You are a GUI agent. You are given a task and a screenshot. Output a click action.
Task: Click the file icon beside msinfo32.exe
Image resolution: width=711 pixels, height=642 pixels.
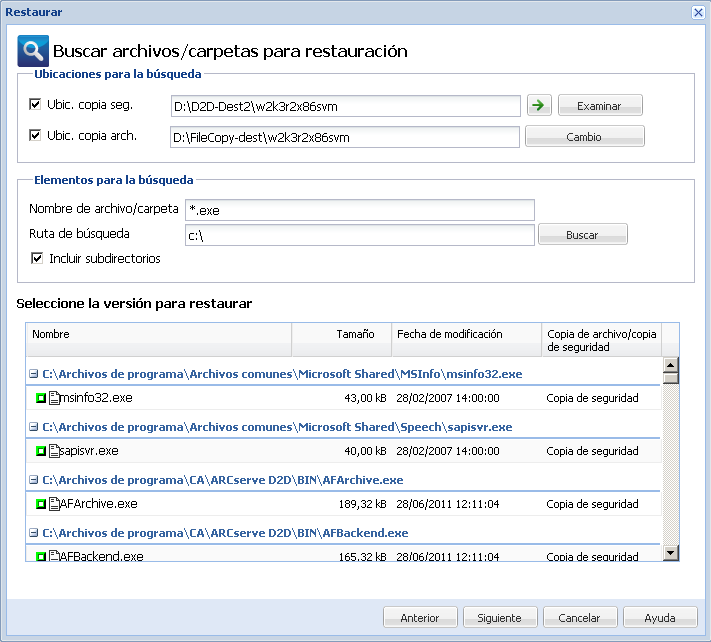coord(54,398)
